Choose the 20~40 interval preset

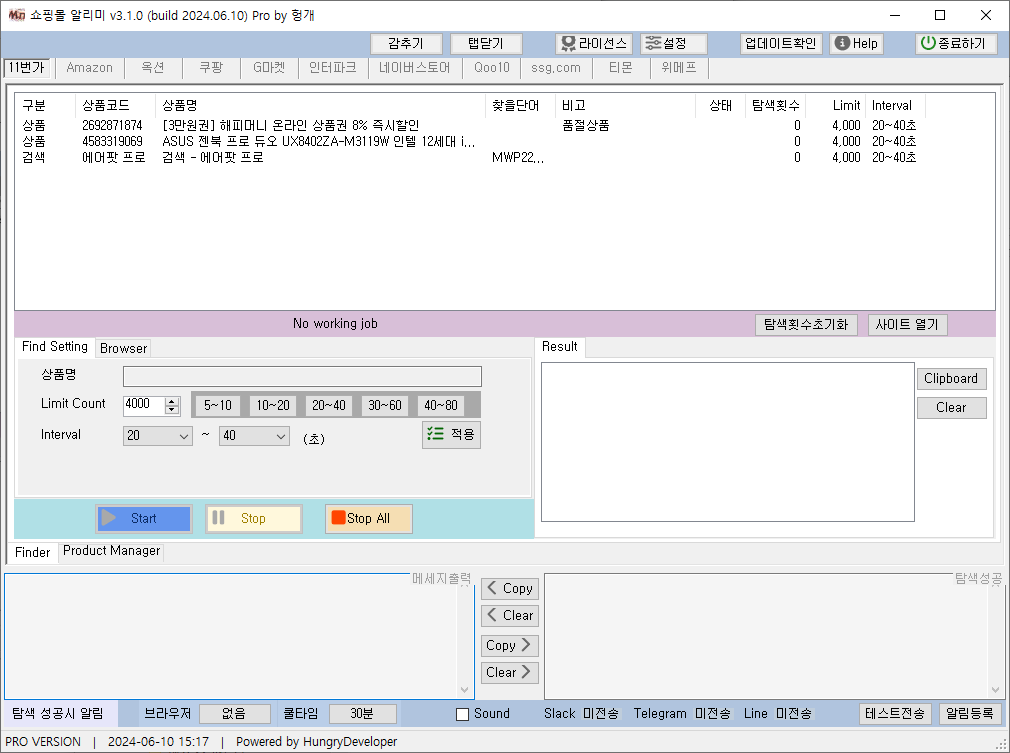pyautogui.click(x=329, y=406)
